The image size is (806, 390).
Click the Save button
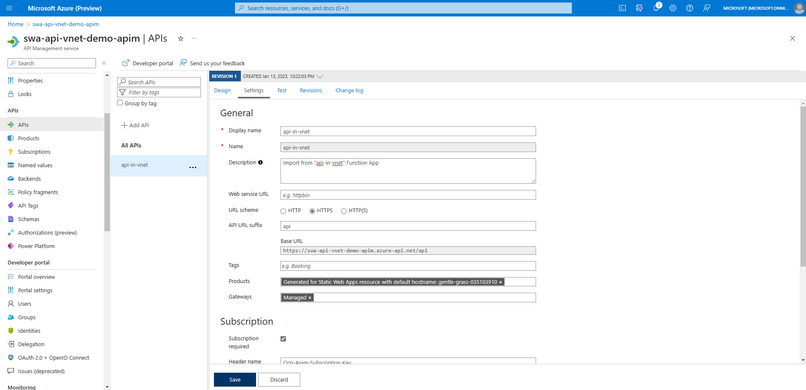[235, 380]
